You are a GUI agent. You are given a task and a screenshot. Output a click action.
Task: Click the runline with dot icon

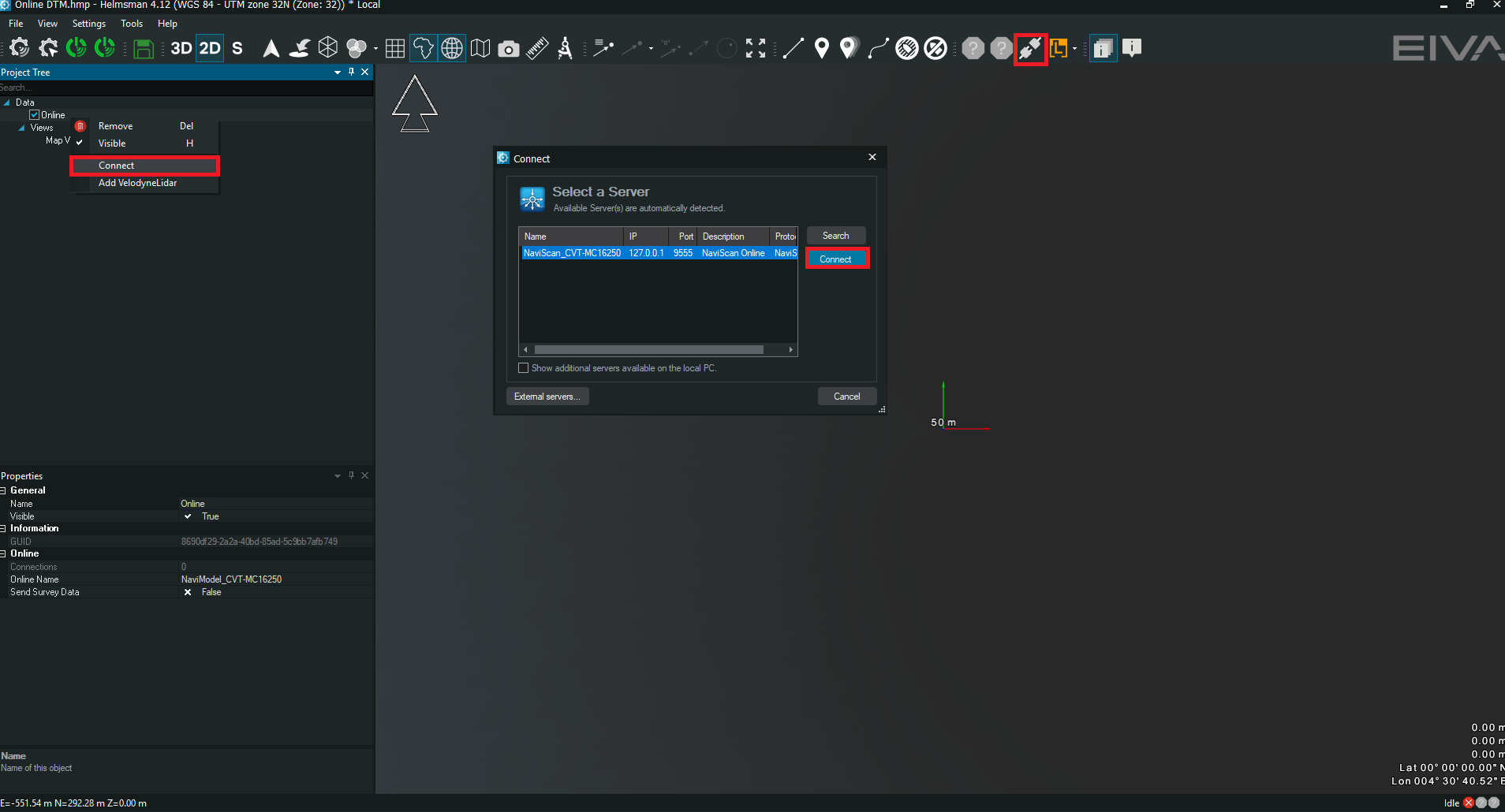pos(603,49)
